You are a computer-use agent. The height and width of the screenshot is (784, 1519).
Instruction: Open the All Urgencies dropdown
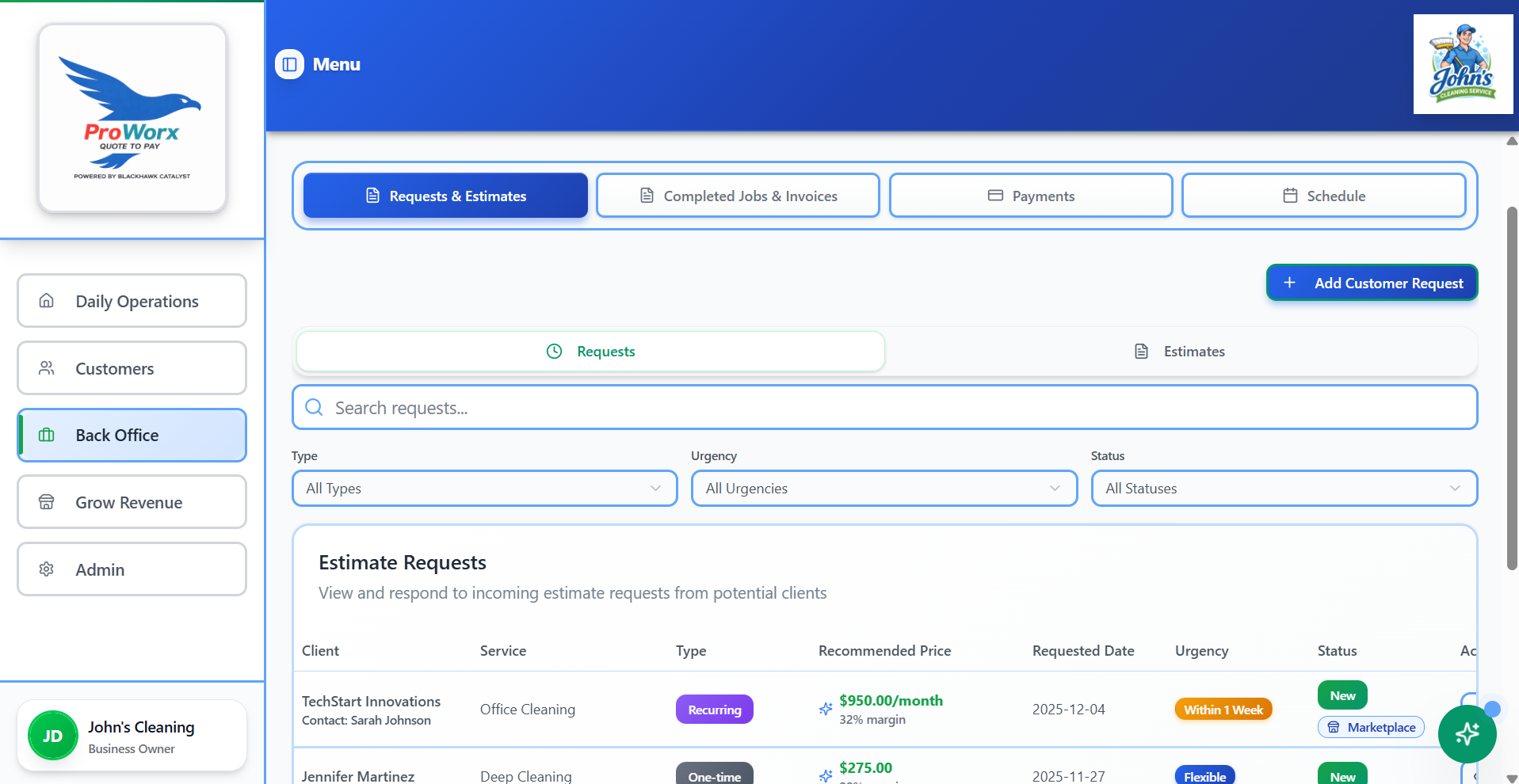tap(884, 489)
